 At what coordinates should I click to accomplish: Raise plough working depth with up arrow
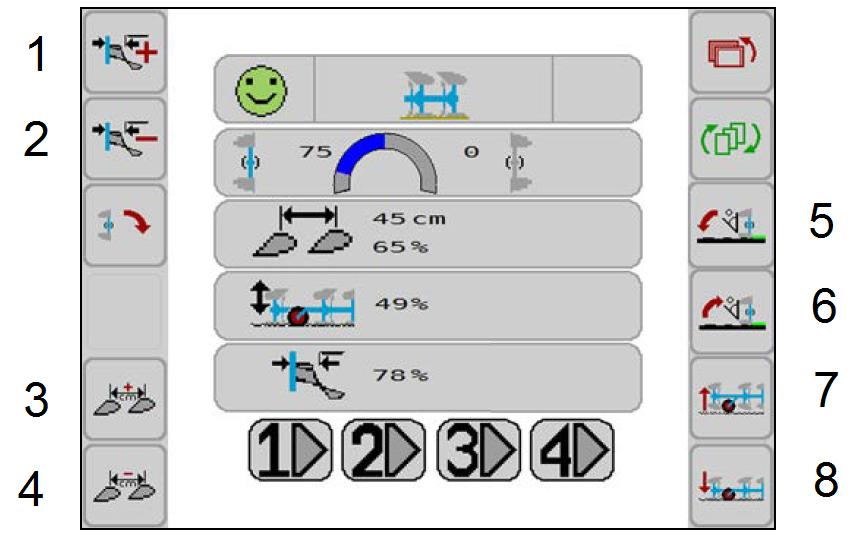pyautogui.click(x=731, y=399)
